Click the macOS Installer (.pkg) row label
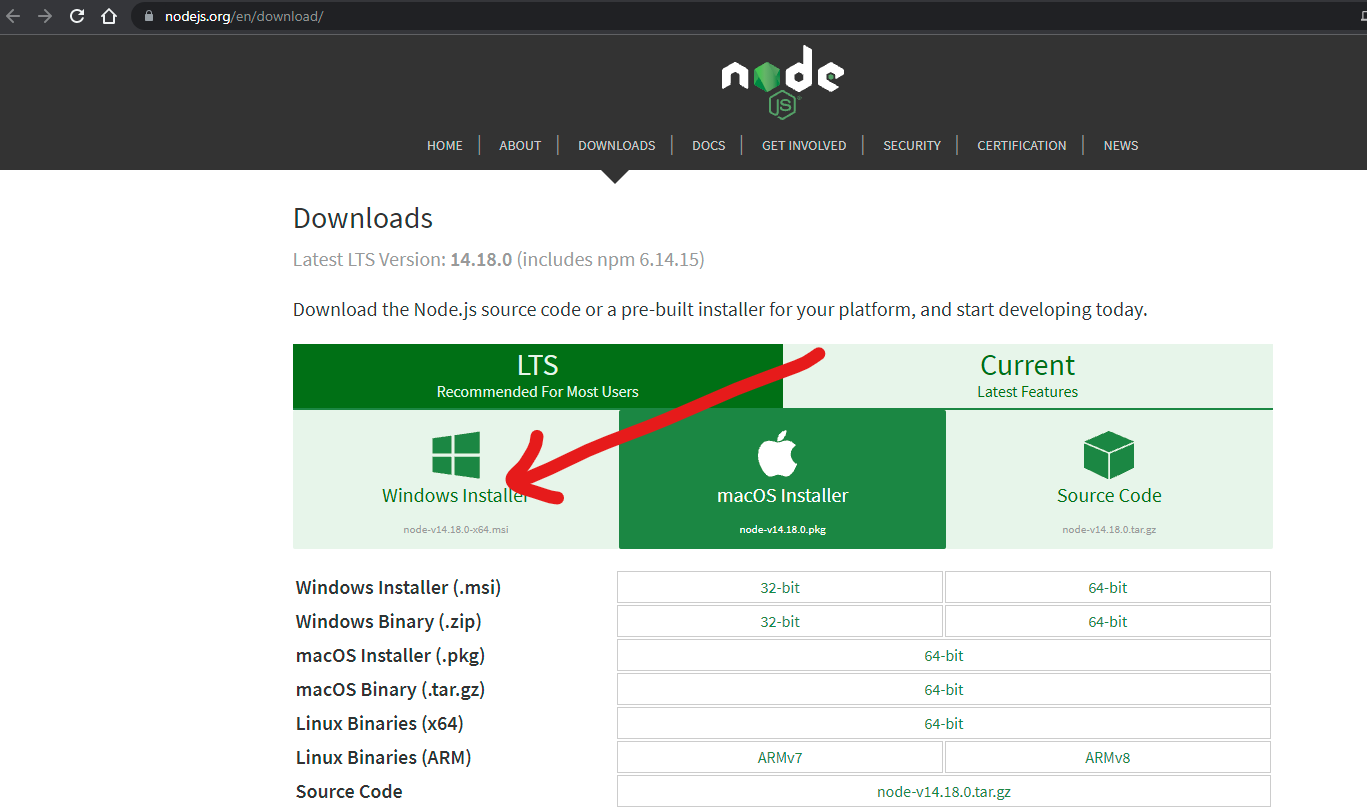The width and height of the screenshot is (1367, 807). (x=391, y=656)
